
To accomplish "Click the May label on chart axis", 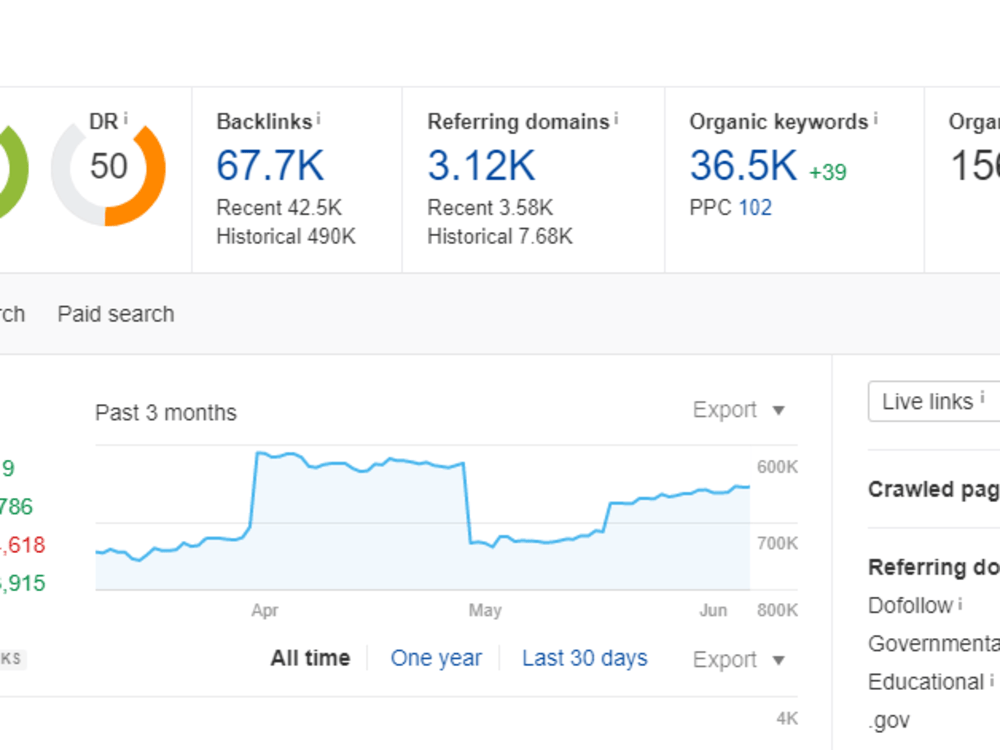I will pyautogui.click(x=485, y=610).
